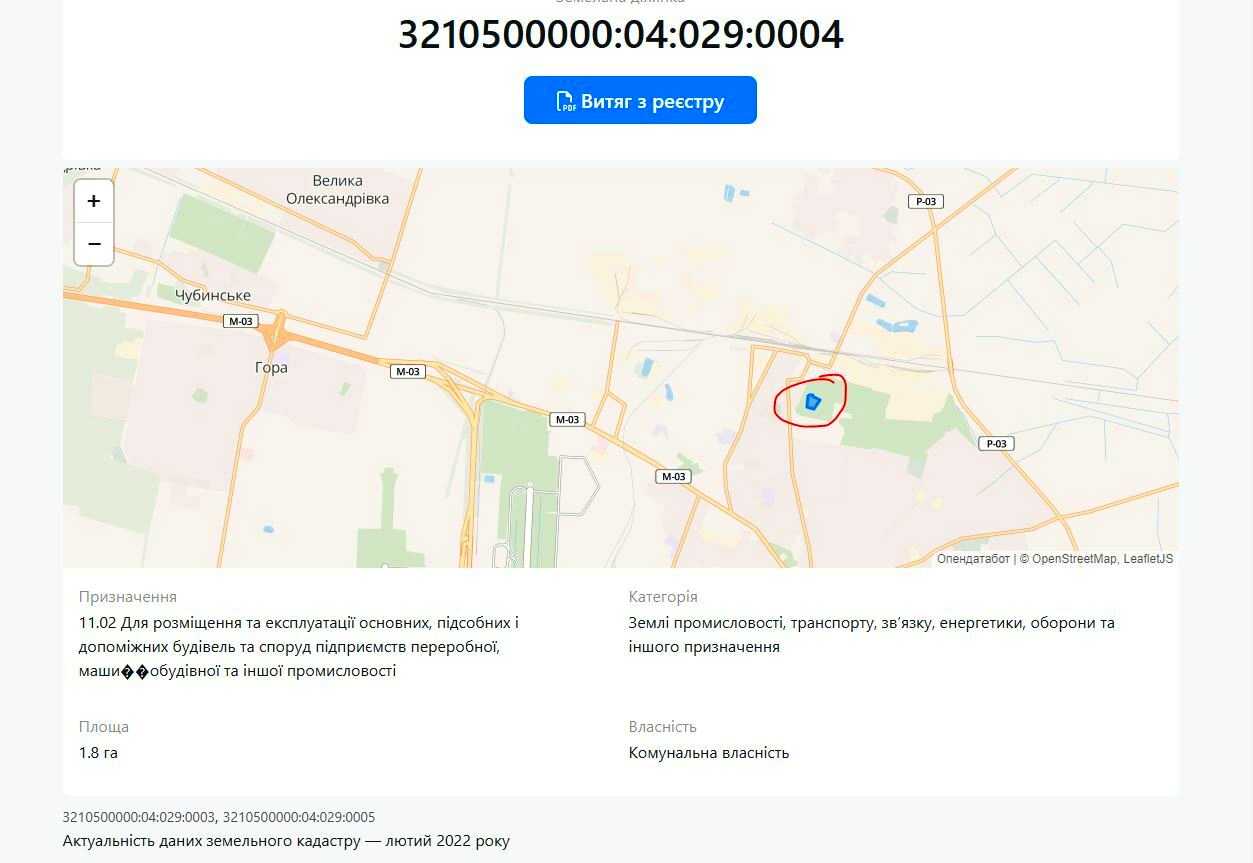Click the Велика Олександрівка map label
The width and height of the screenshot is (1253, 863).
[337, 190]
